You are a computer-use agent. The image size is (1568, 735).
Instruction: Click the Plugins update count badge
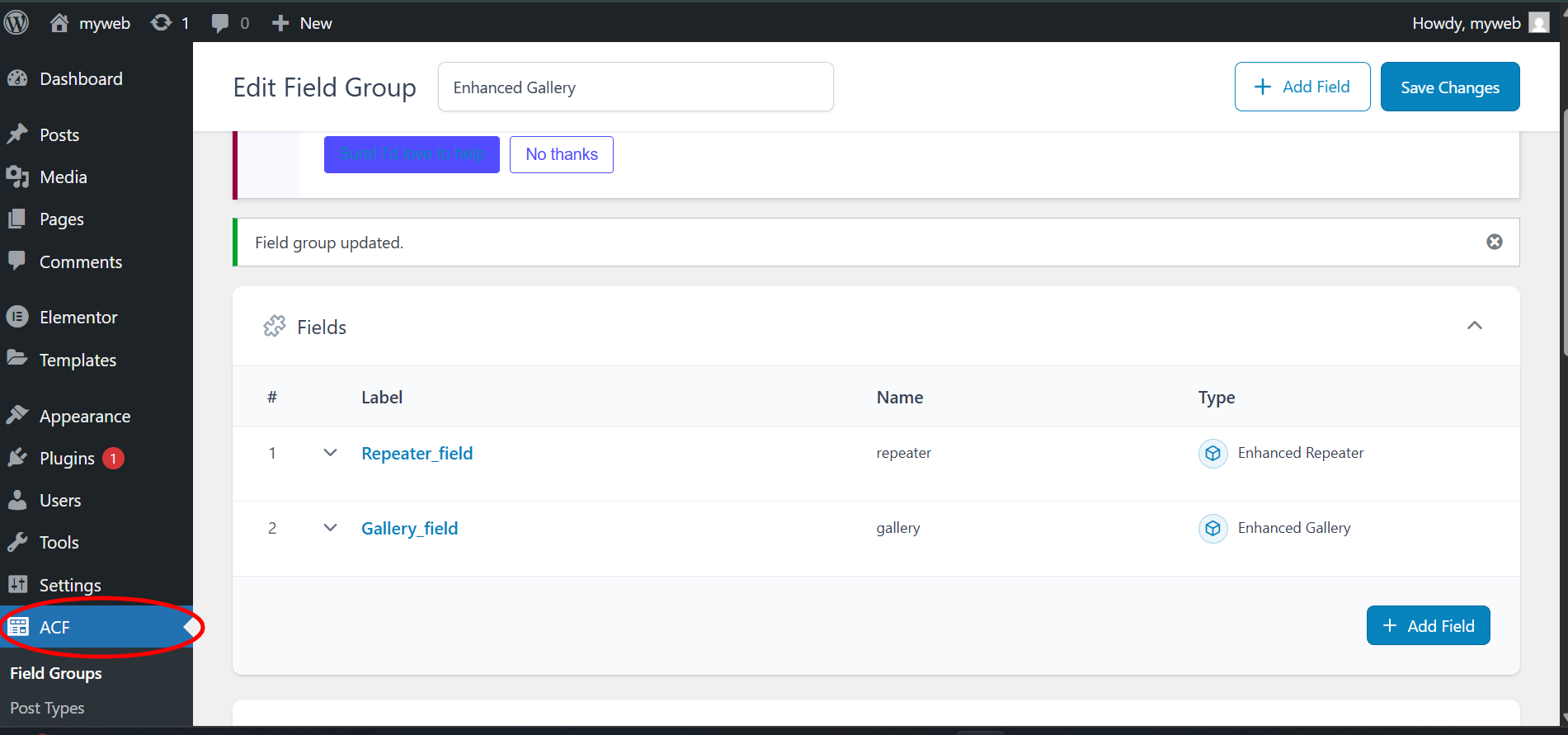[x=113, y=458]
